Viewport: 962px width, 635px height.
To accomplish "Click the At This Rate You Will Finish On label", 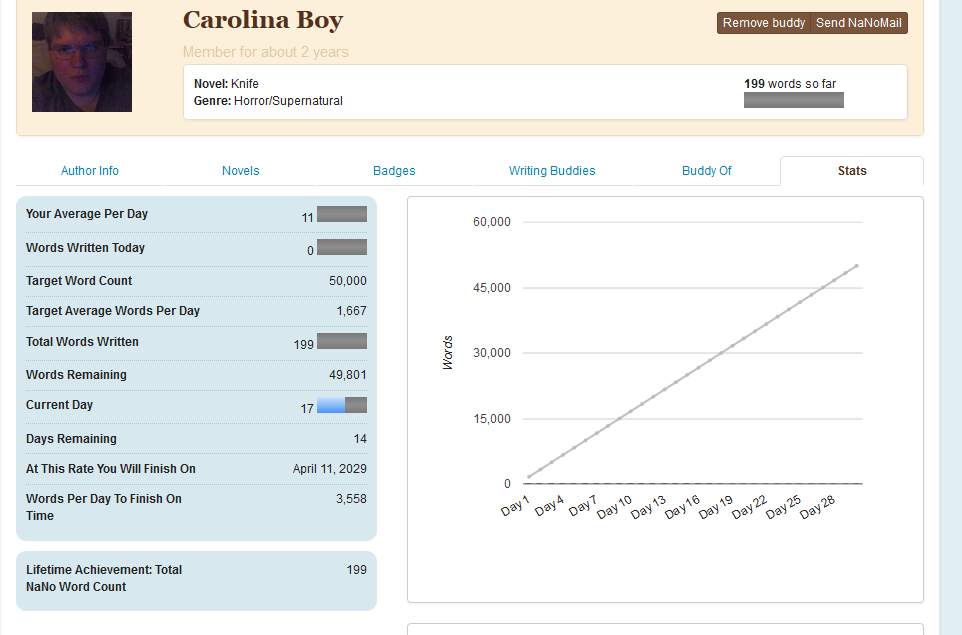I will pos(110,469).
